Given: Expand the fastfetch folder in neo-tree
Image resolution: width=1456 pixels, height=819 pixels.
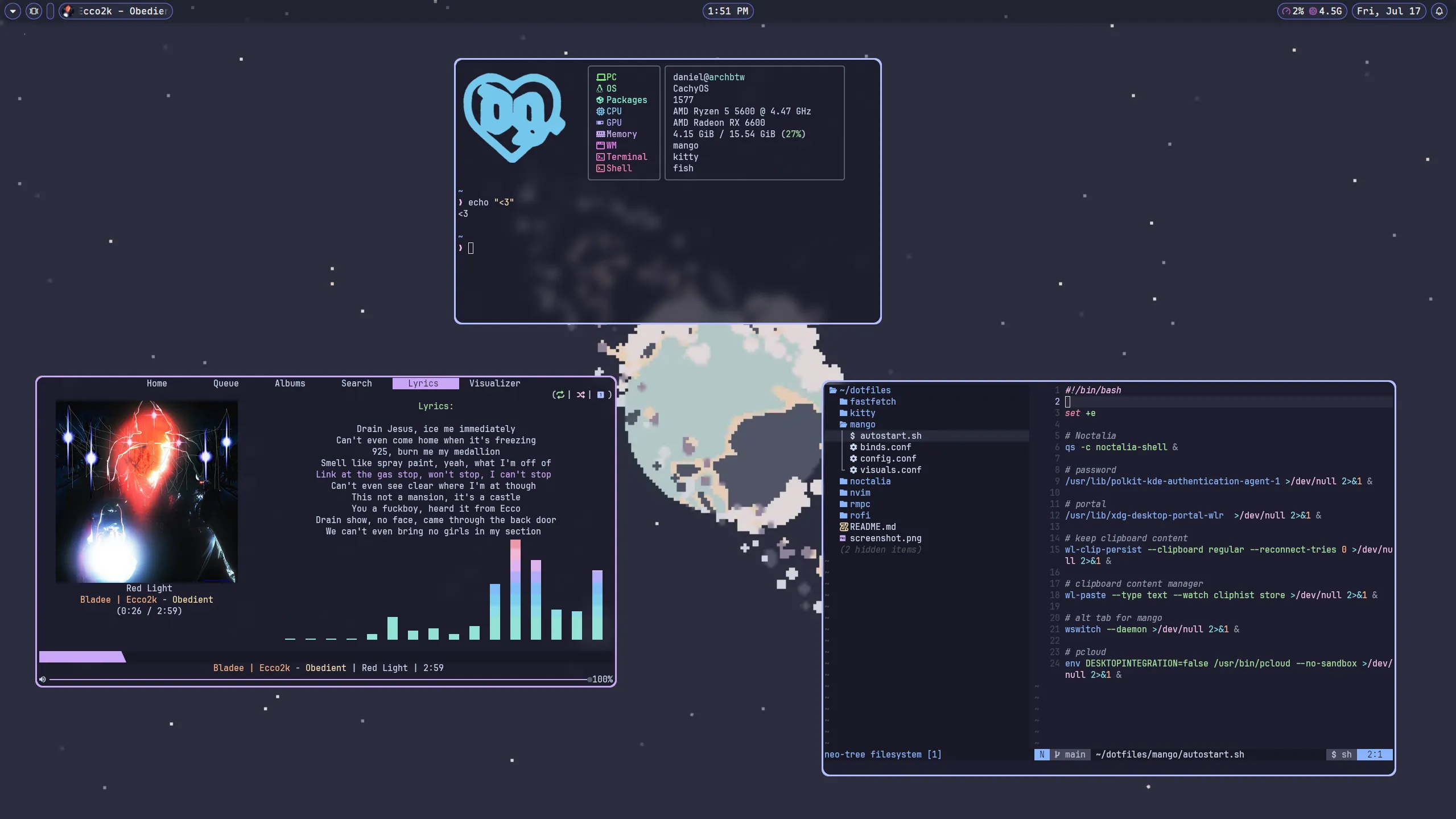Looking at the screenshot, I should pos(867,402).
